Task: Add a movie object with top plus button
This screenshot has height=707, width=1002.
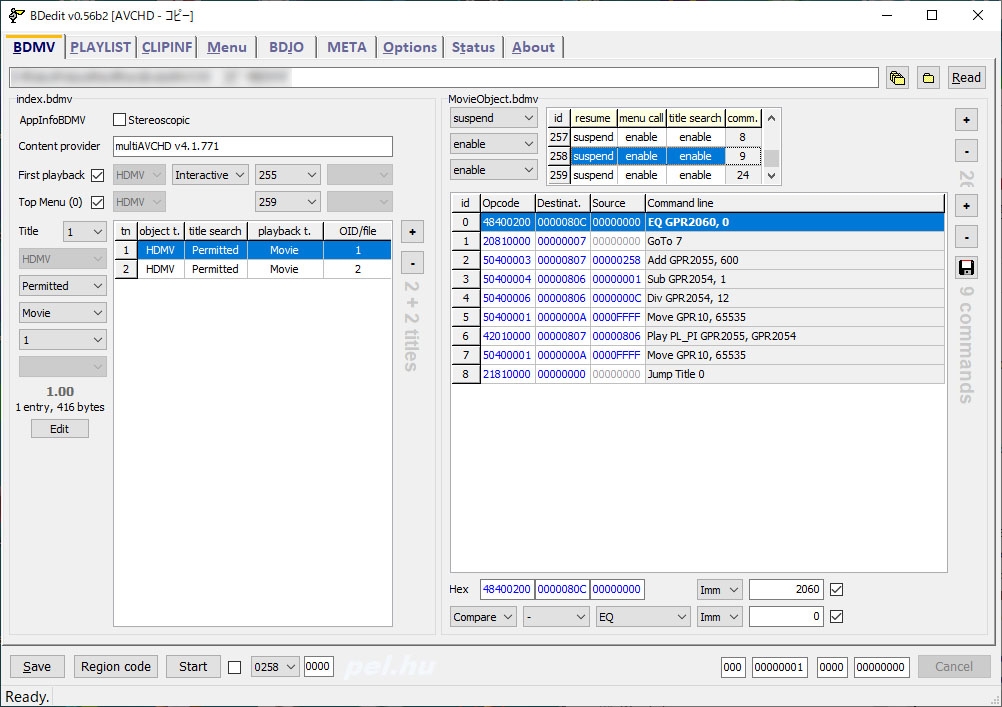Action: 966,120
